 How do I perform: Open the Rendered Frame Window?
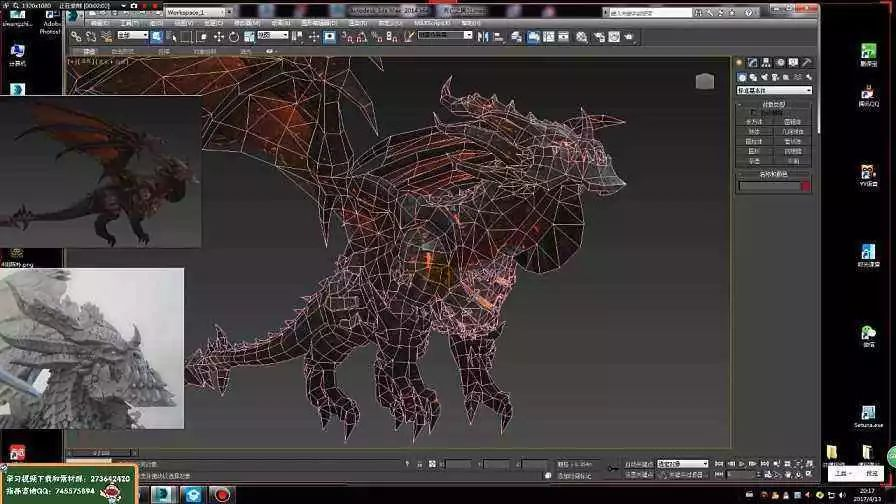(614, 37)
